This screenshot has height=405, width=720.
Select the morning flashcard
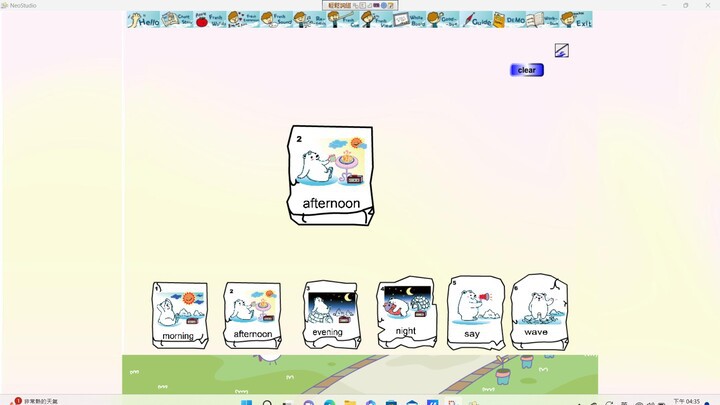[180, 315]
